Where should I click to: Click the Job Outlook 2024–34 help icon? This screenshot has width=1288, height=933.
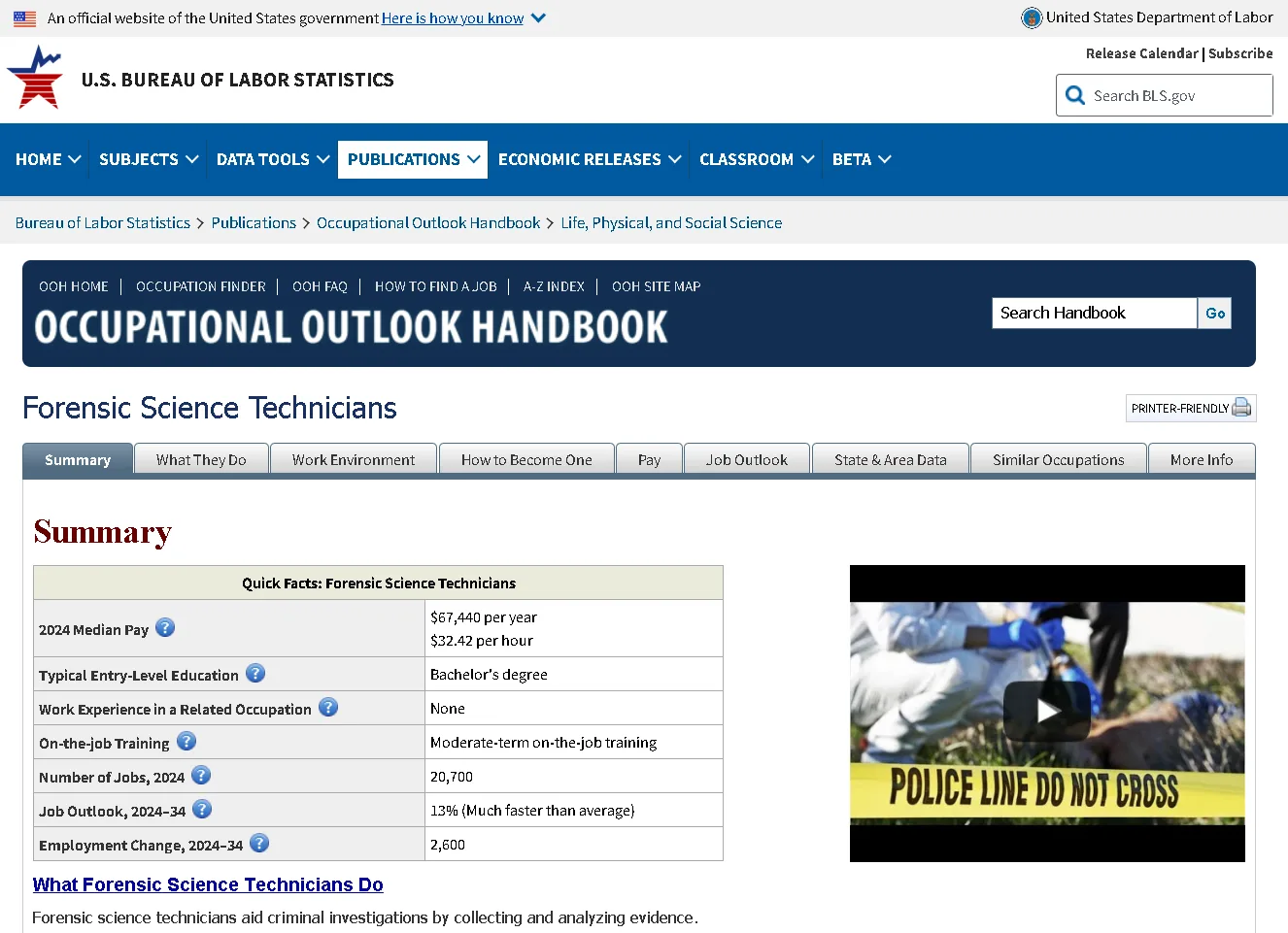tap(202, 810)
